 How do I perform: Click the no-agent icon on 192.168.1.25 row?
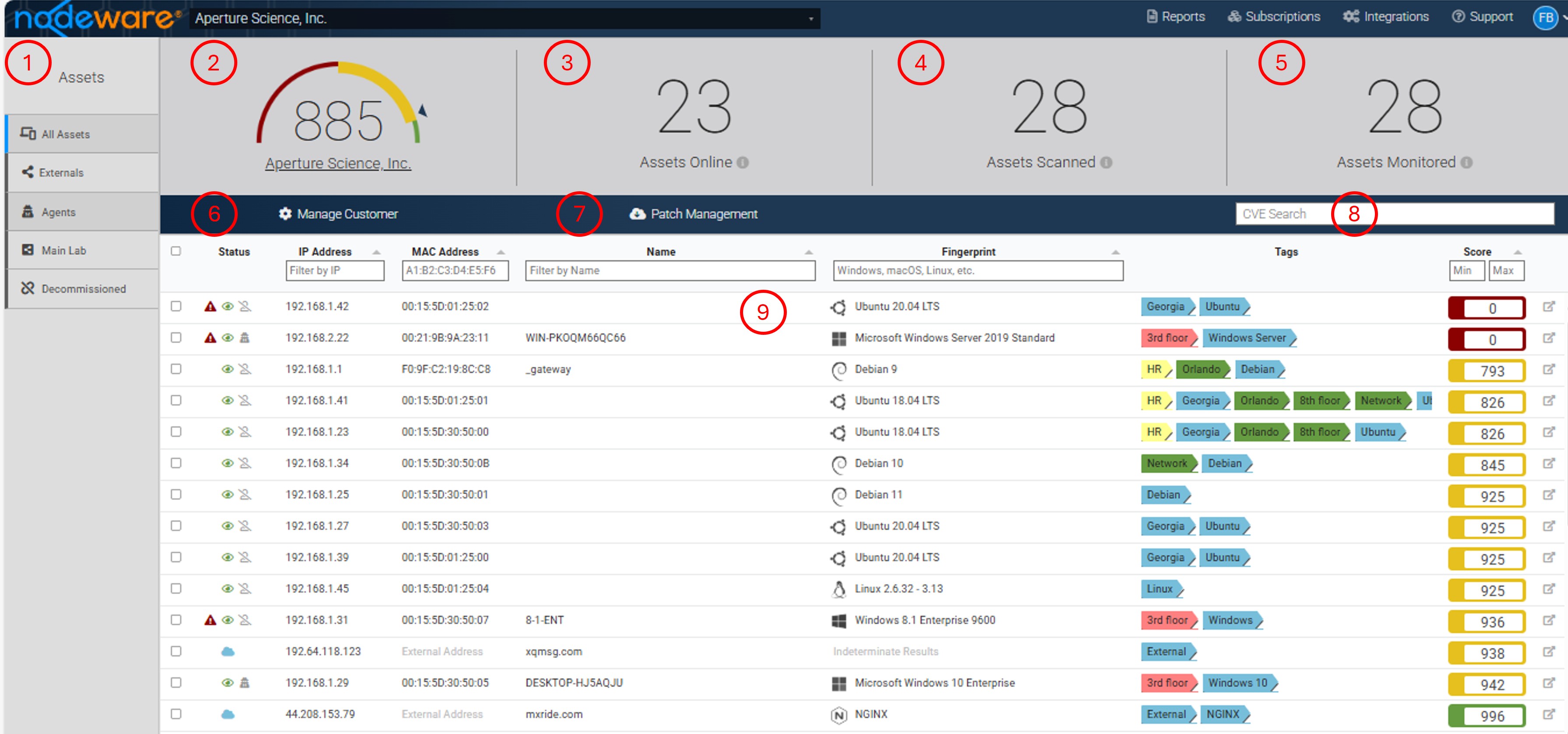[245, 494]
